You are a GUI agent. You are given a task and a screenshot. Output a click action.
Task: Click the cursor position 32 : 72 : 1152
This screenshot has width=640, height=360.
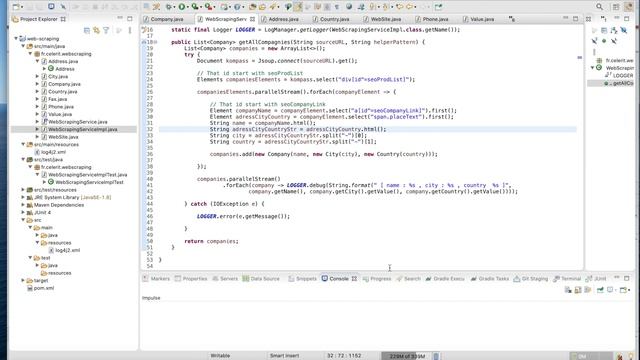344,356
